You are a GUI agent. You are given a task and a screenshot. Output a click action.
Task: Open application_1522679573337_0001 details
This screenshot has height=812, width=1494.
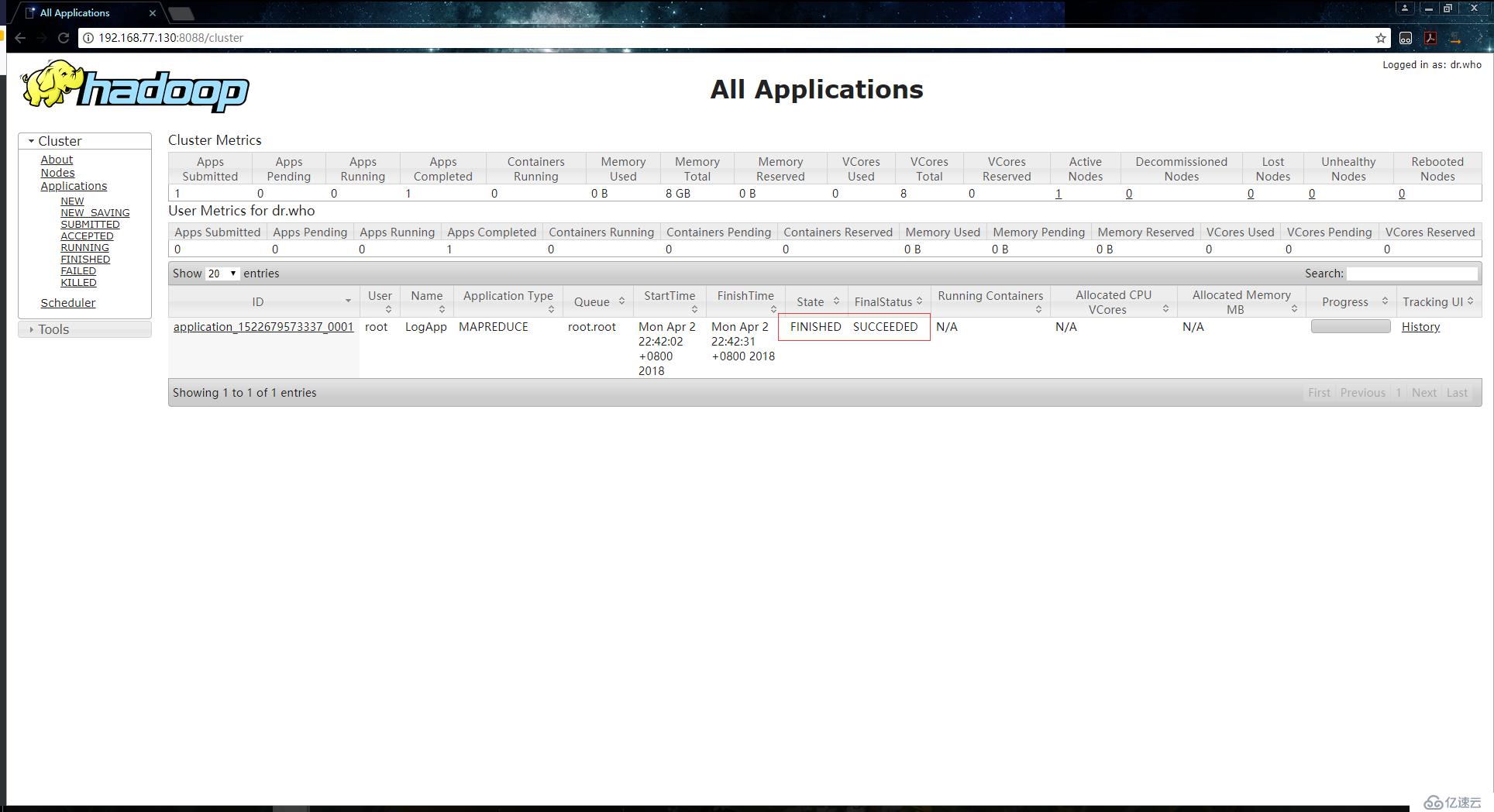[x=263, y=327]
